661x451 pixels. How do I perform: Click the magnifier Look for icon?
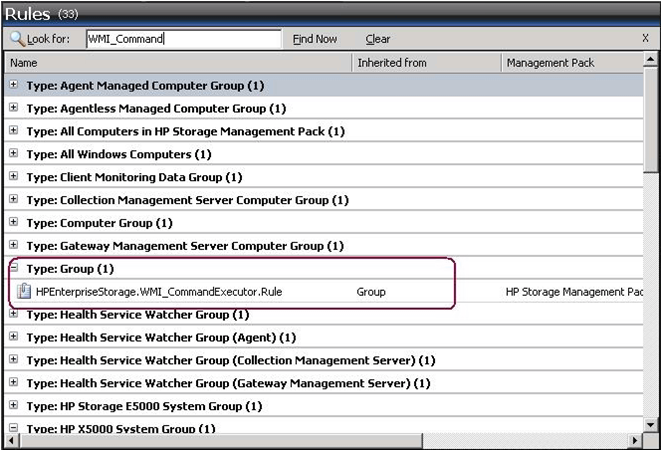[x=17, y=39]
